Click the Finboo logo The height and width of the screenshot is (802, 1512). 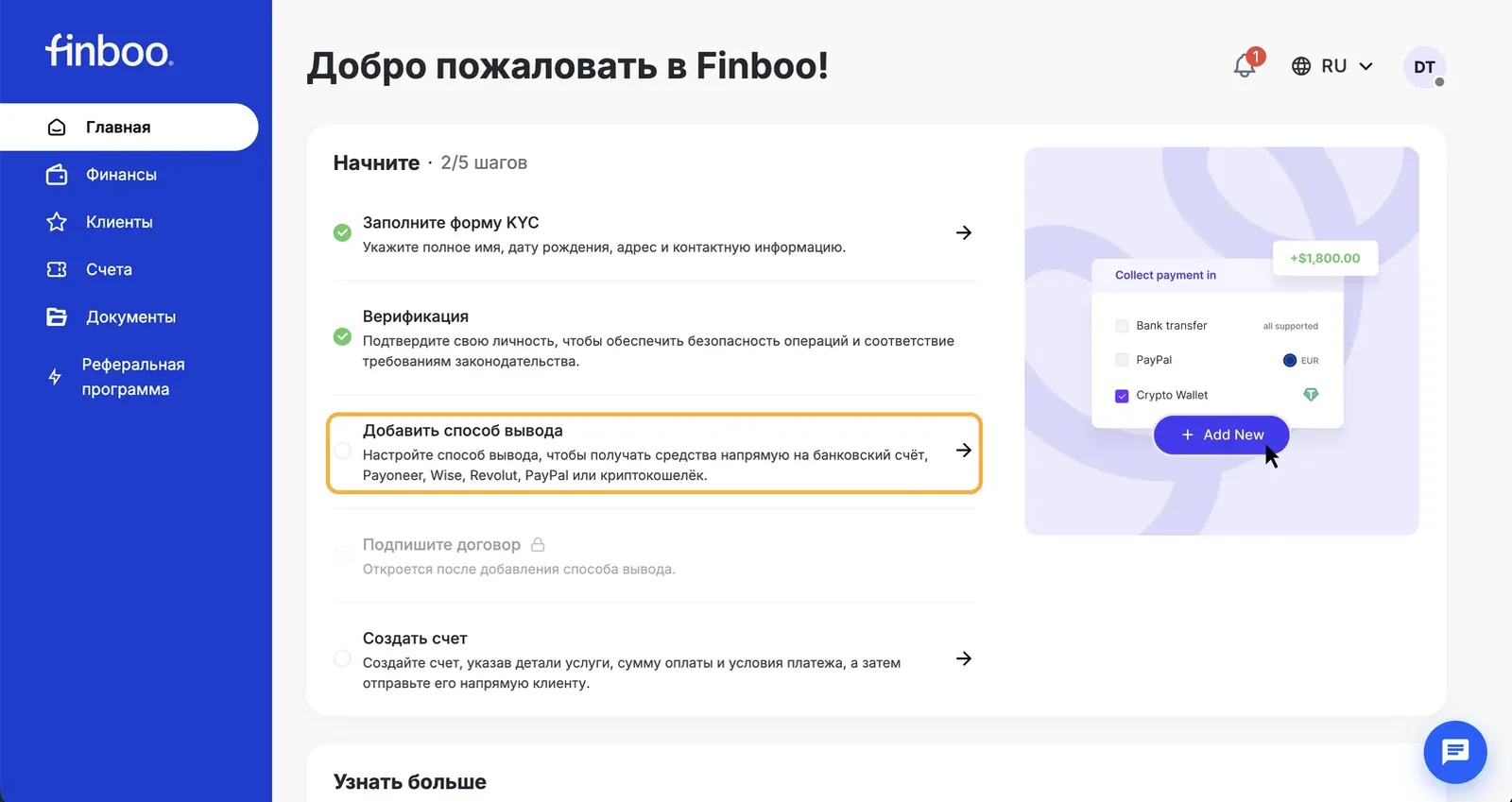pyautogui.click(x=110, y=50)
